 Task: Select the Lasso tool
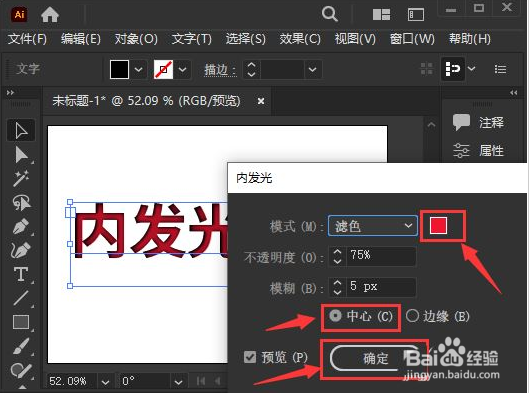click(x=21, y=202)
